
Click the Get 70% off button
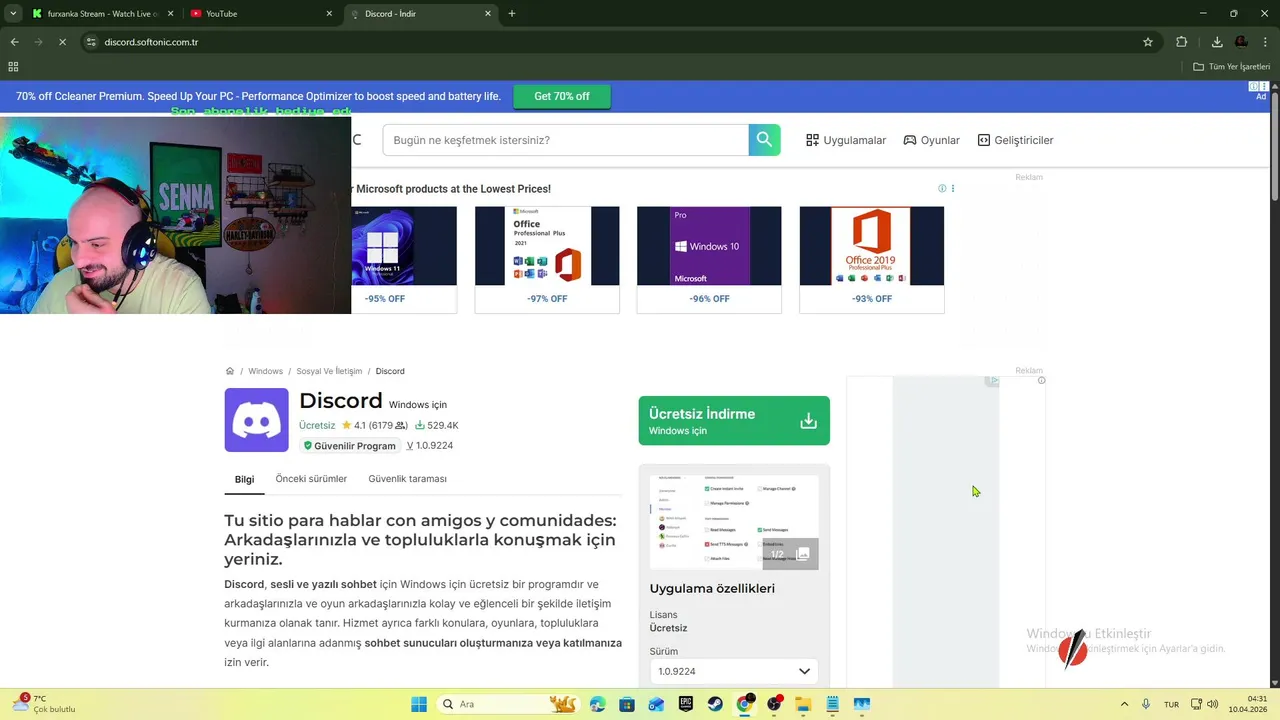562,96
